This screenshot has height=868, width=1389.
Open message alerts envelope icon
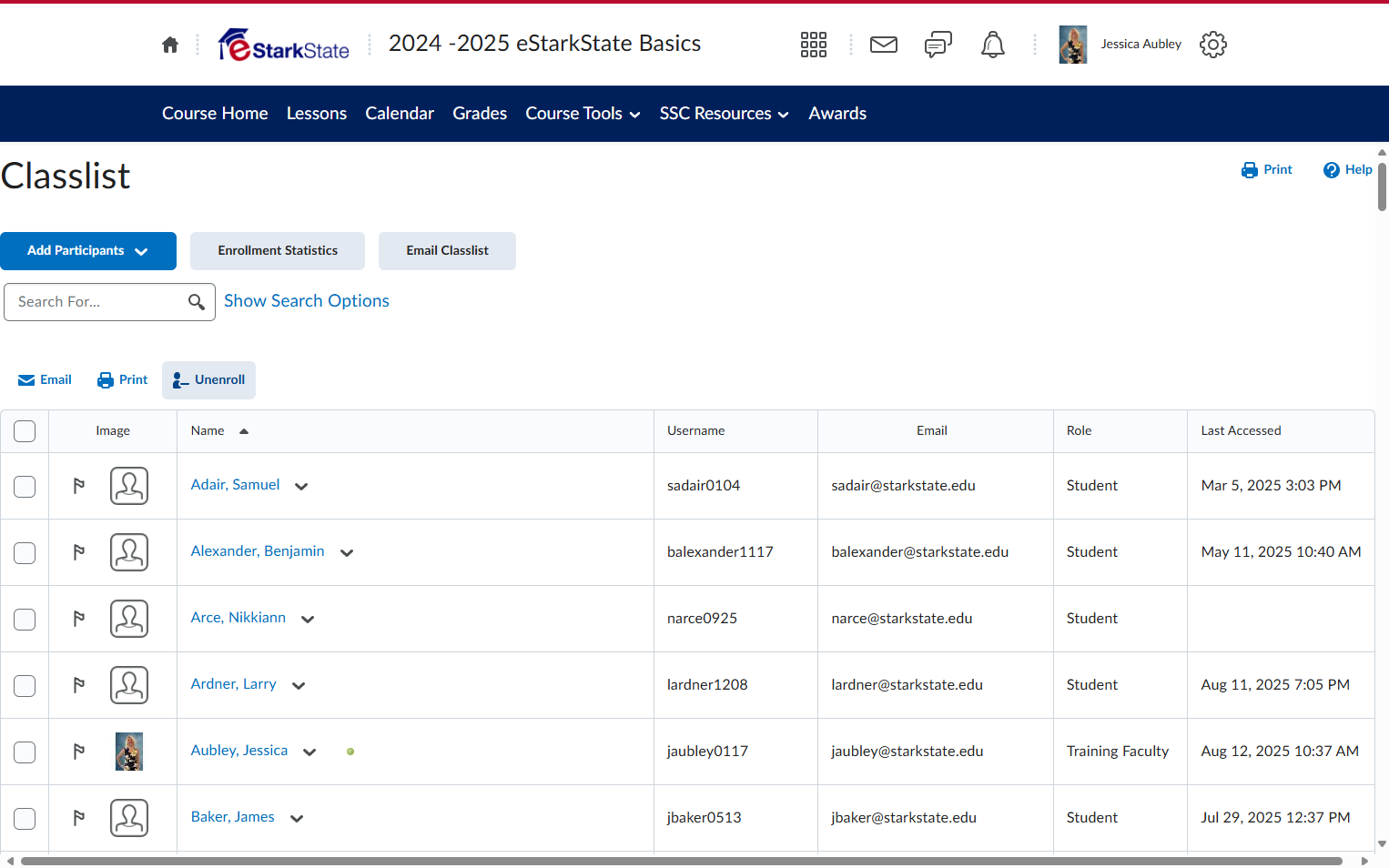(884, 45)
